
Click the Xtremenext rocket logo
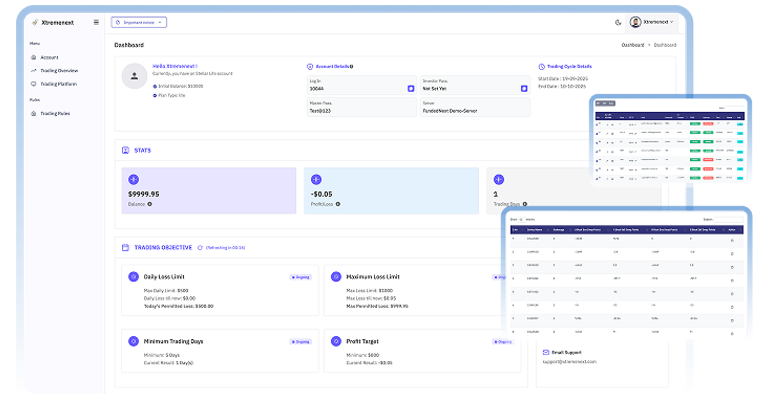(35, 23)
